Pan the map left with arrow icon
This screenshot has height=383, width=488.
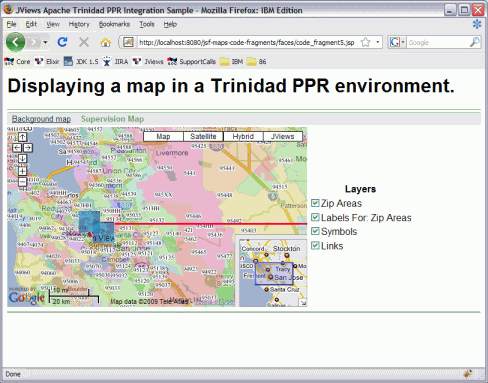tap(17, 148)
